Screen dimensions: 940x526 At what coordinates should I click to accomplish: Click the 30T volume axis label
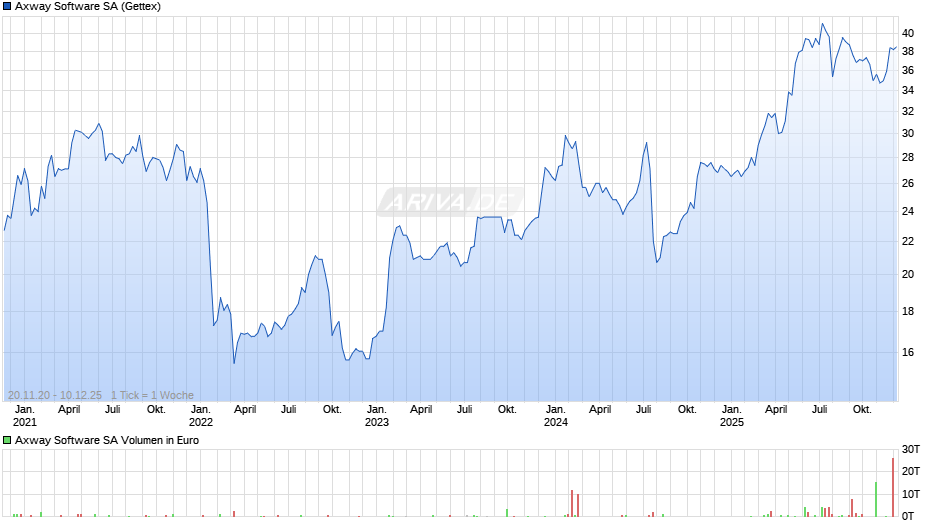click(x=911, y=450)
